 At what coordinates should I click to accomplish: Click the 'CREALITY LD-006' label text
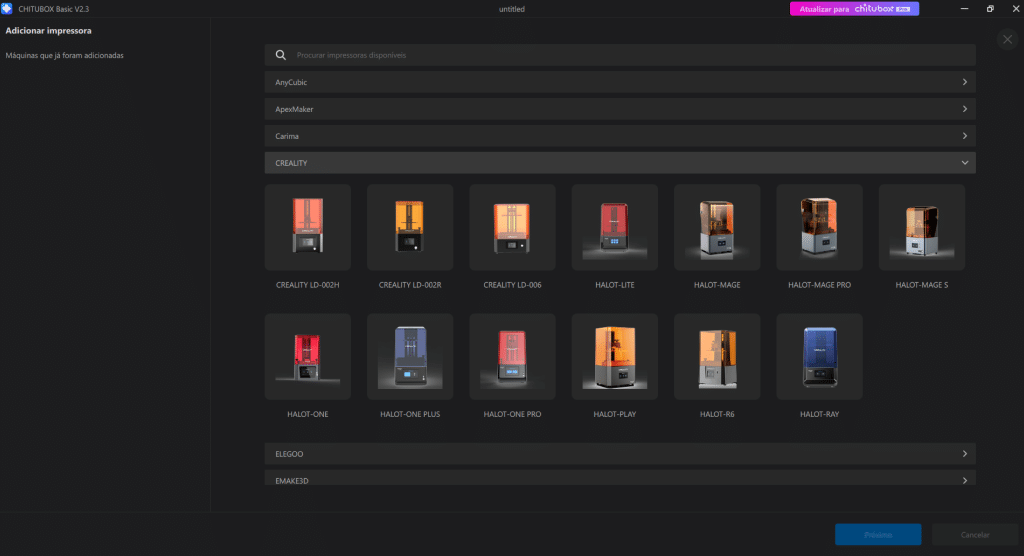(x=513, y=285)
